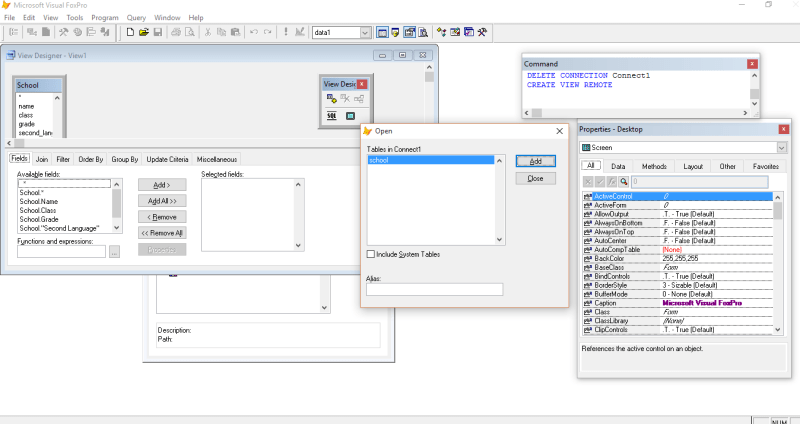Maximize table view icon in View Designer toolbar
This screenshot has height=424, width=800.
tap(350, 116)
